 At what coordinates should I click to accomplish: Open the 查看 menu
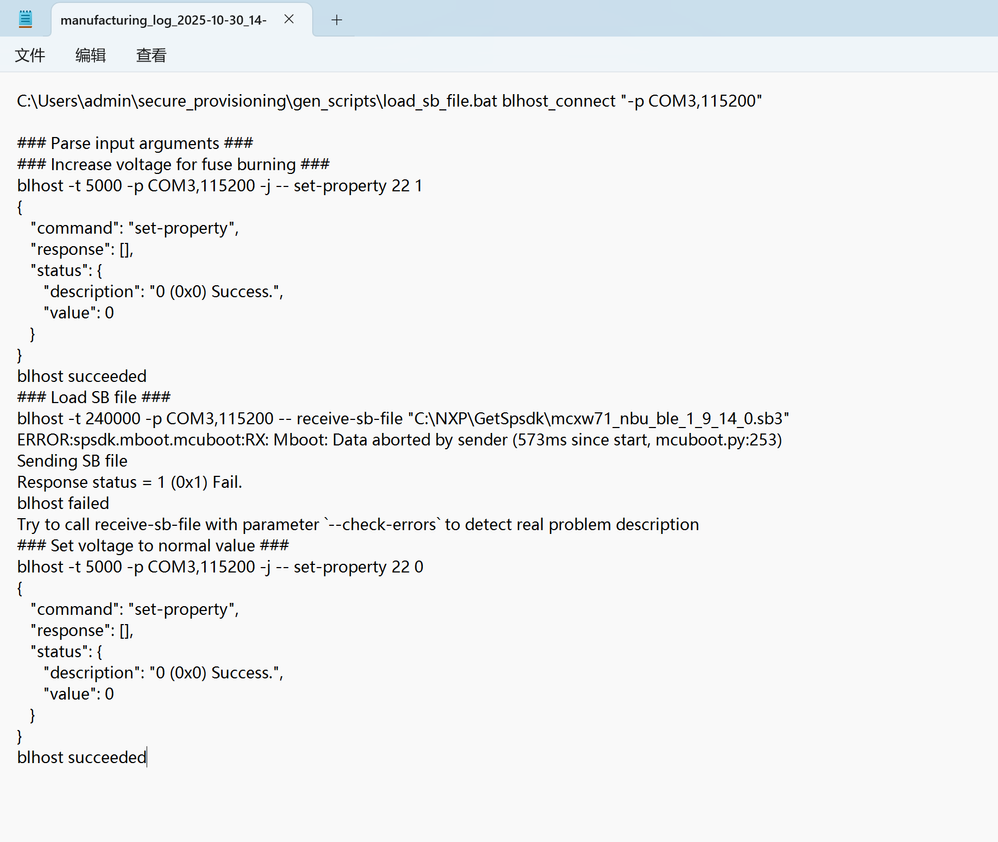[x=150, y=55]
